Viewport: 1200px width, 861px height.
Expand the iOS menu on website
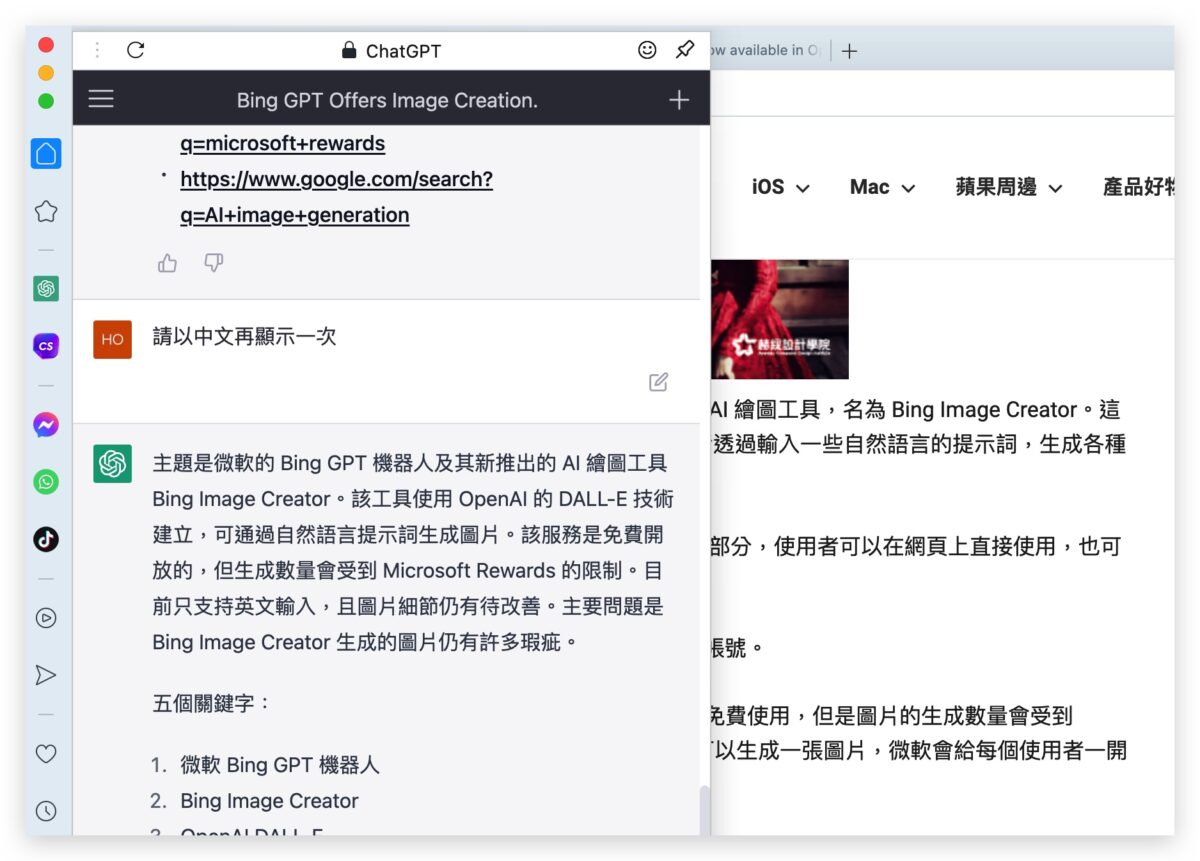pos(780,187)
